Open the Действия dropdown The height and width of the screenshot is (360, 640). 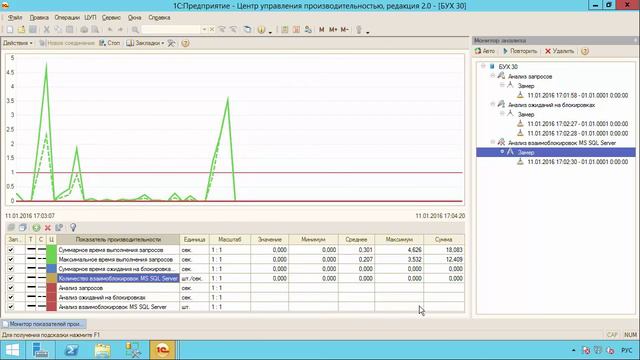[x=18, y=43]
